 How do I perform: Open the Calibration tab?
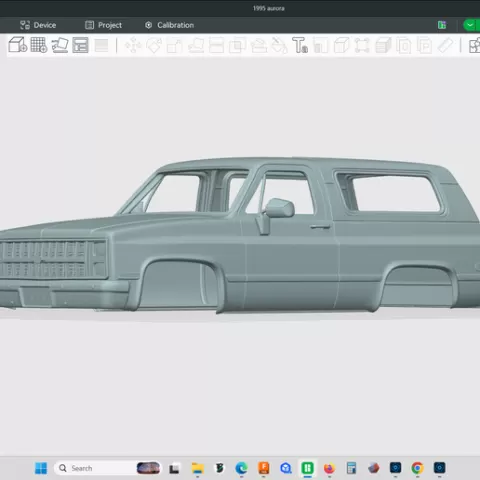point(169,25)
